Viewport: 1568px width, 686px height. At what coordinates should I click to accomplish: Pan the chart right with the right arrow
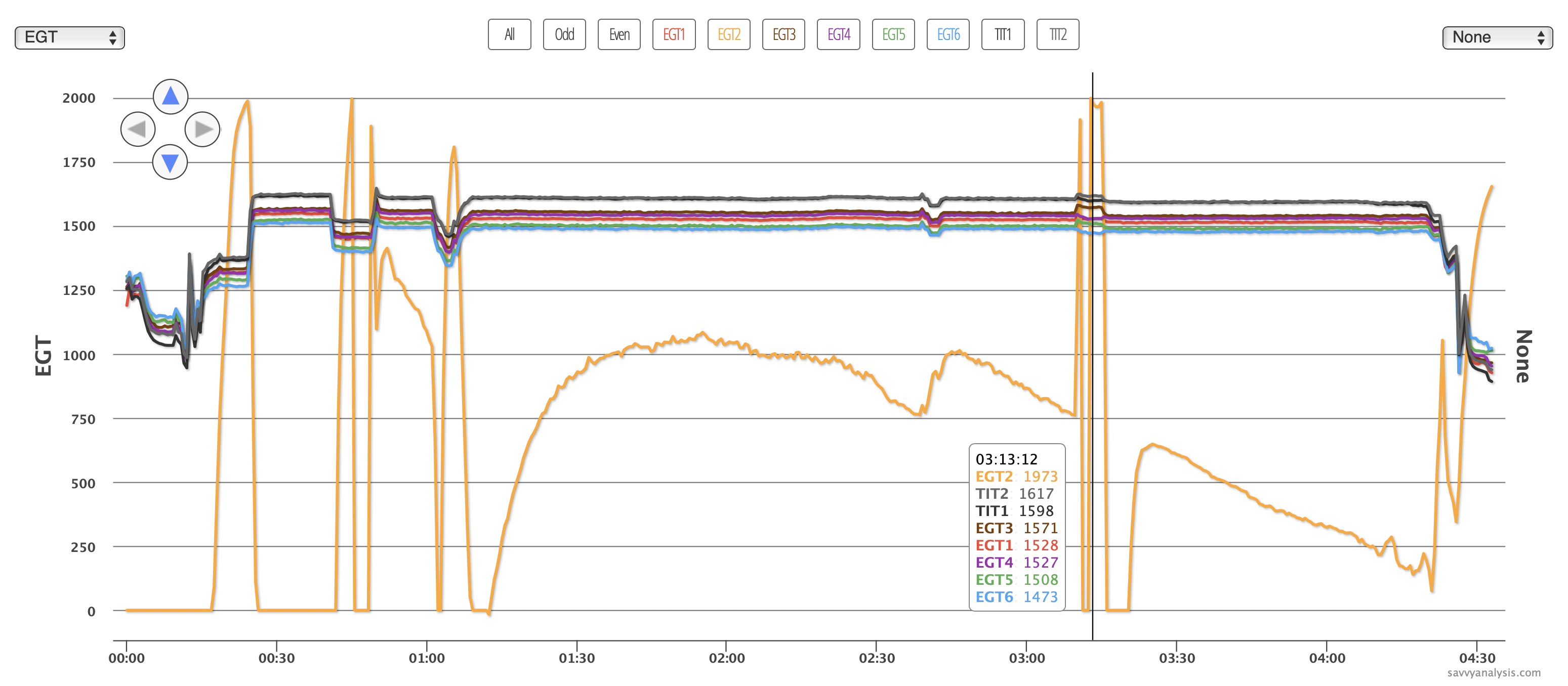tap(202, 130)
